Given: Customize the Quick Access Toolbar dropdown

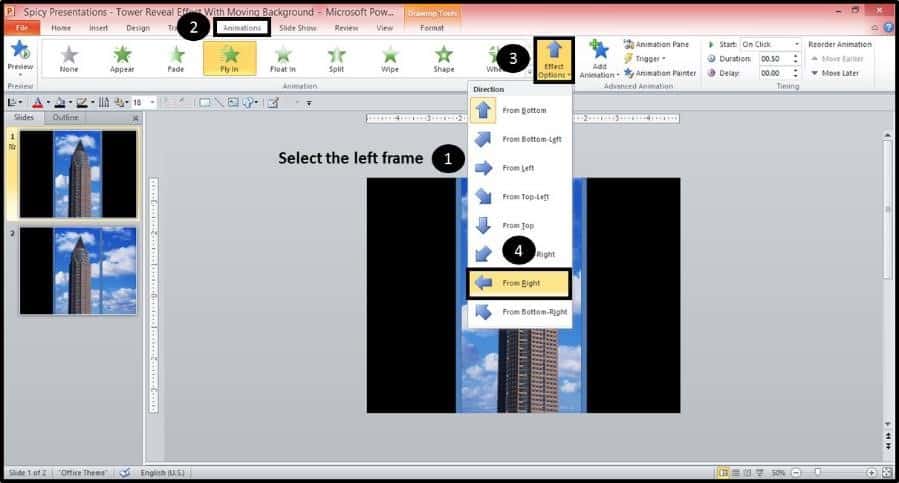Looking at the screenshot, I should coord(308,103).
